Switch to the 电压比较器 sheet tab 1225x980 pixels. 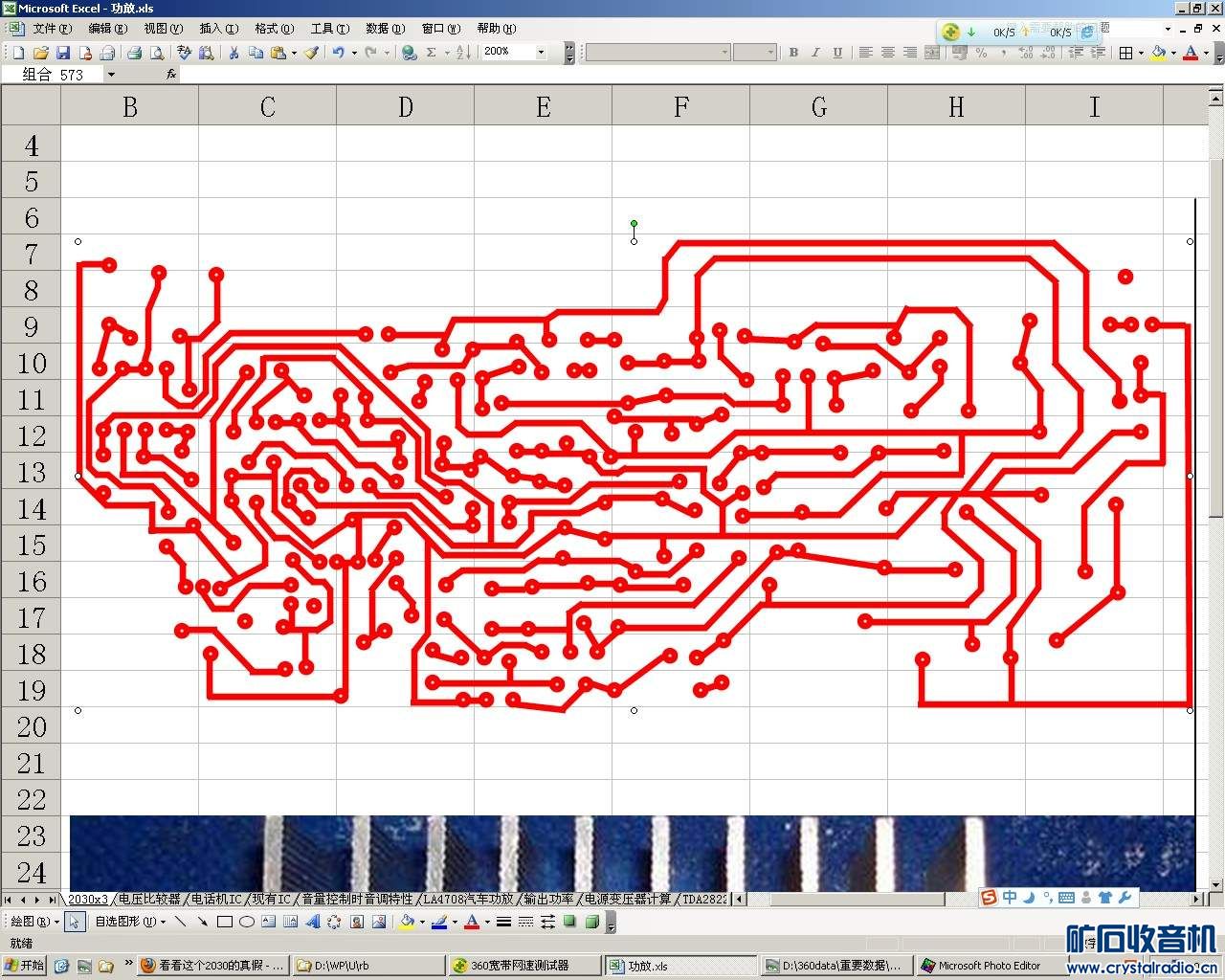point(149,900)
